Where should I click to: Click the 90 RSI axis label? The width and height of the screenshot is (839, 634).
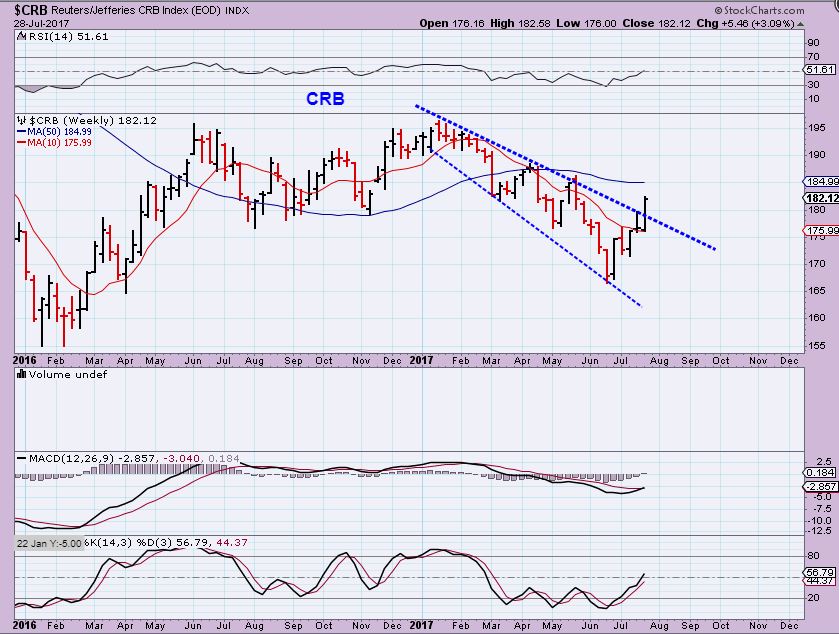814,43
